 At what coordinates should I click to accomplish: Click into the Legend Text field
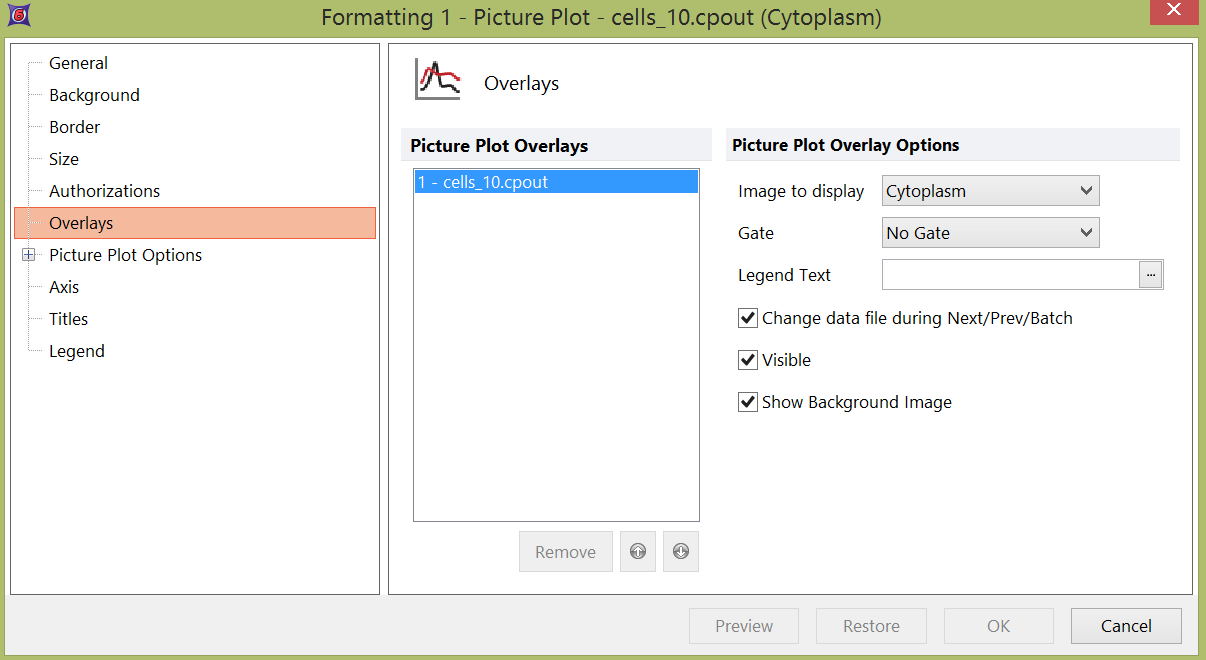tap(1010, 275)
